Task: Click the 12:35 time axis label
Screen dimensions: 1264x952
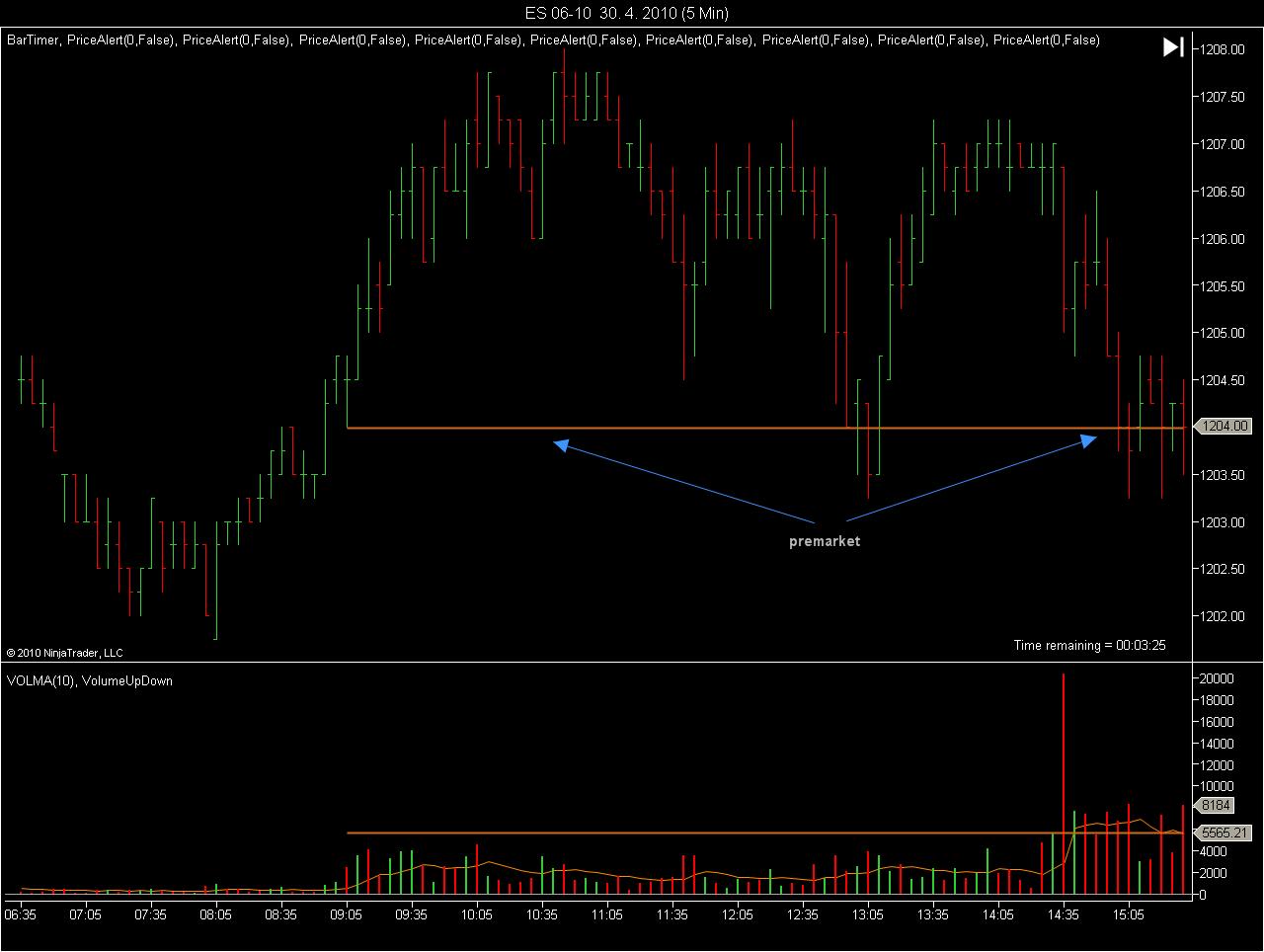Action: (803, 915)
